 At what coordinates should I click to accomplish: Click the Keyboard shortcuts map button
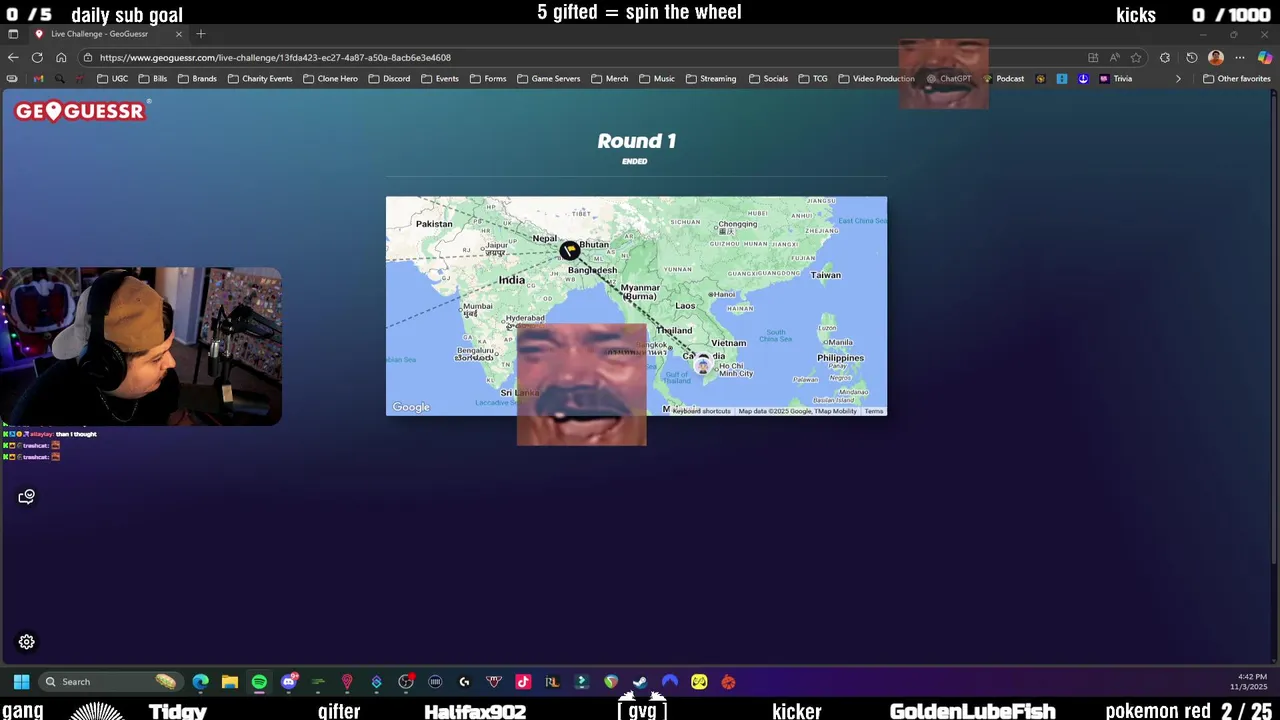pos(701,411)
